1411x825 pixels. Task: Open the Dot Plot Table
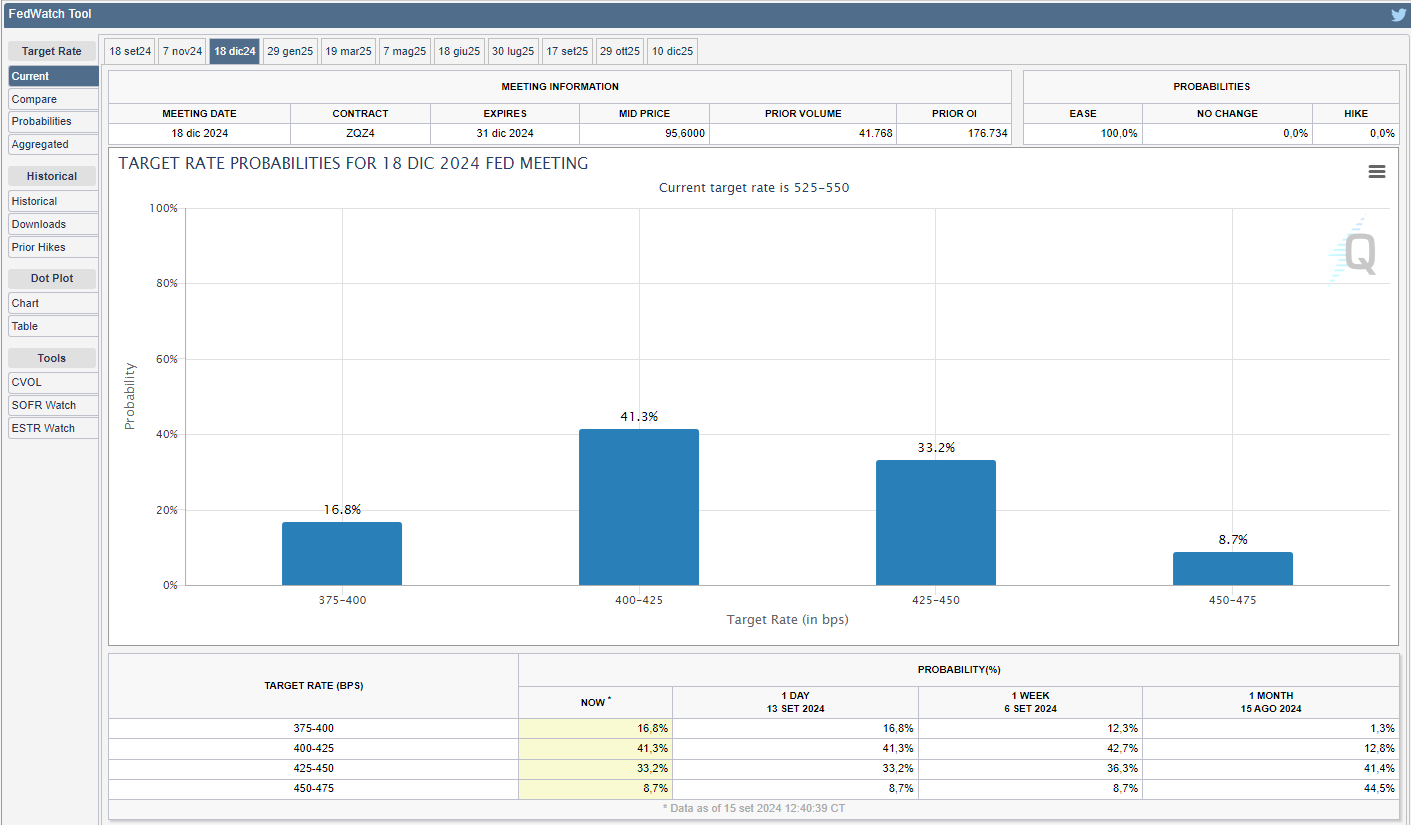pos(53,326)
